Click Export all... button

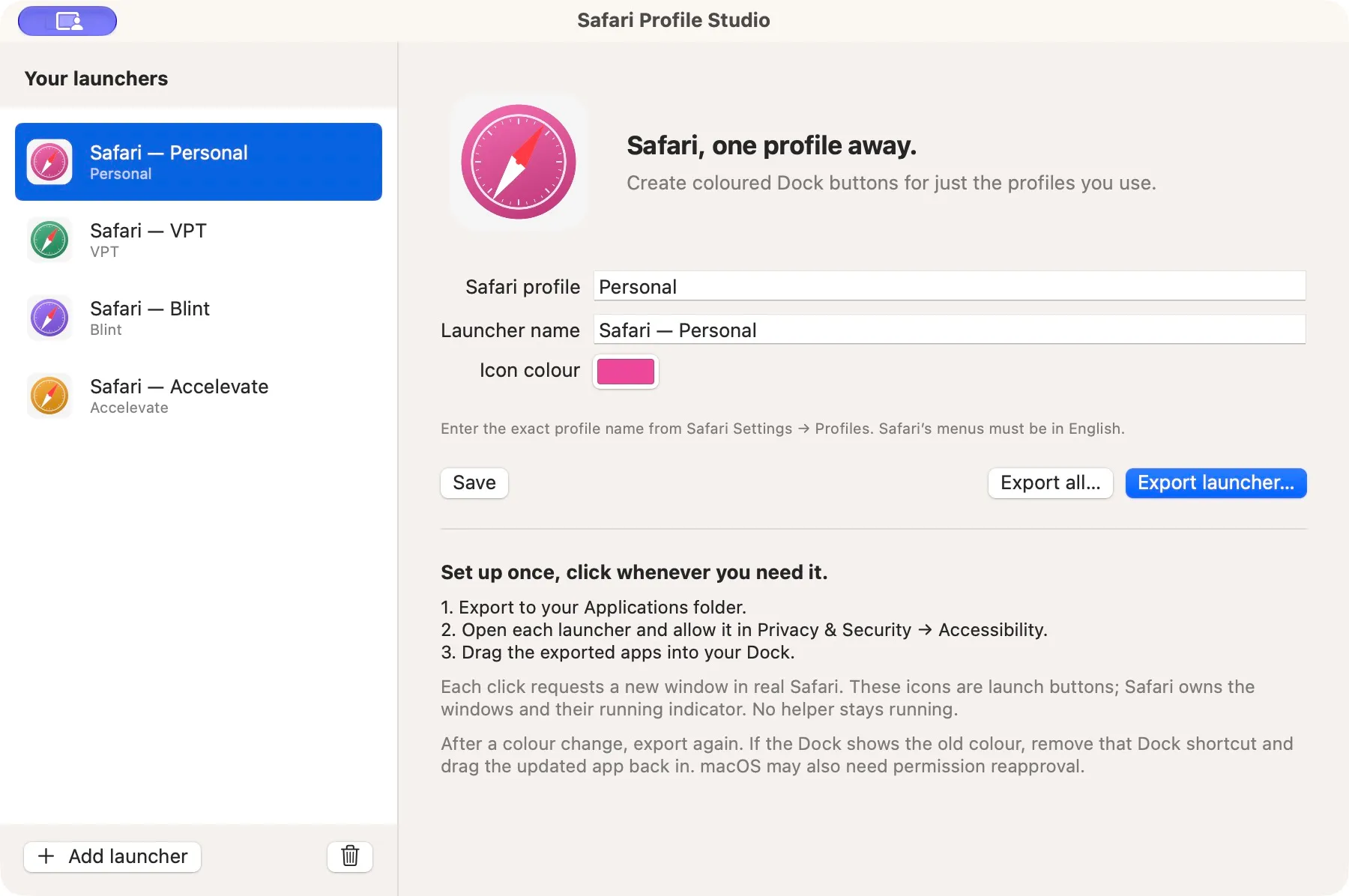coord(1051,483)
